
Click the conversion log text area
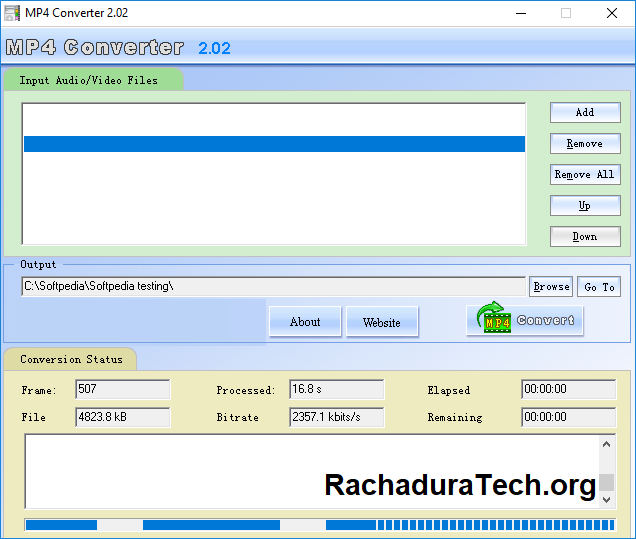(x=312, y=471)
